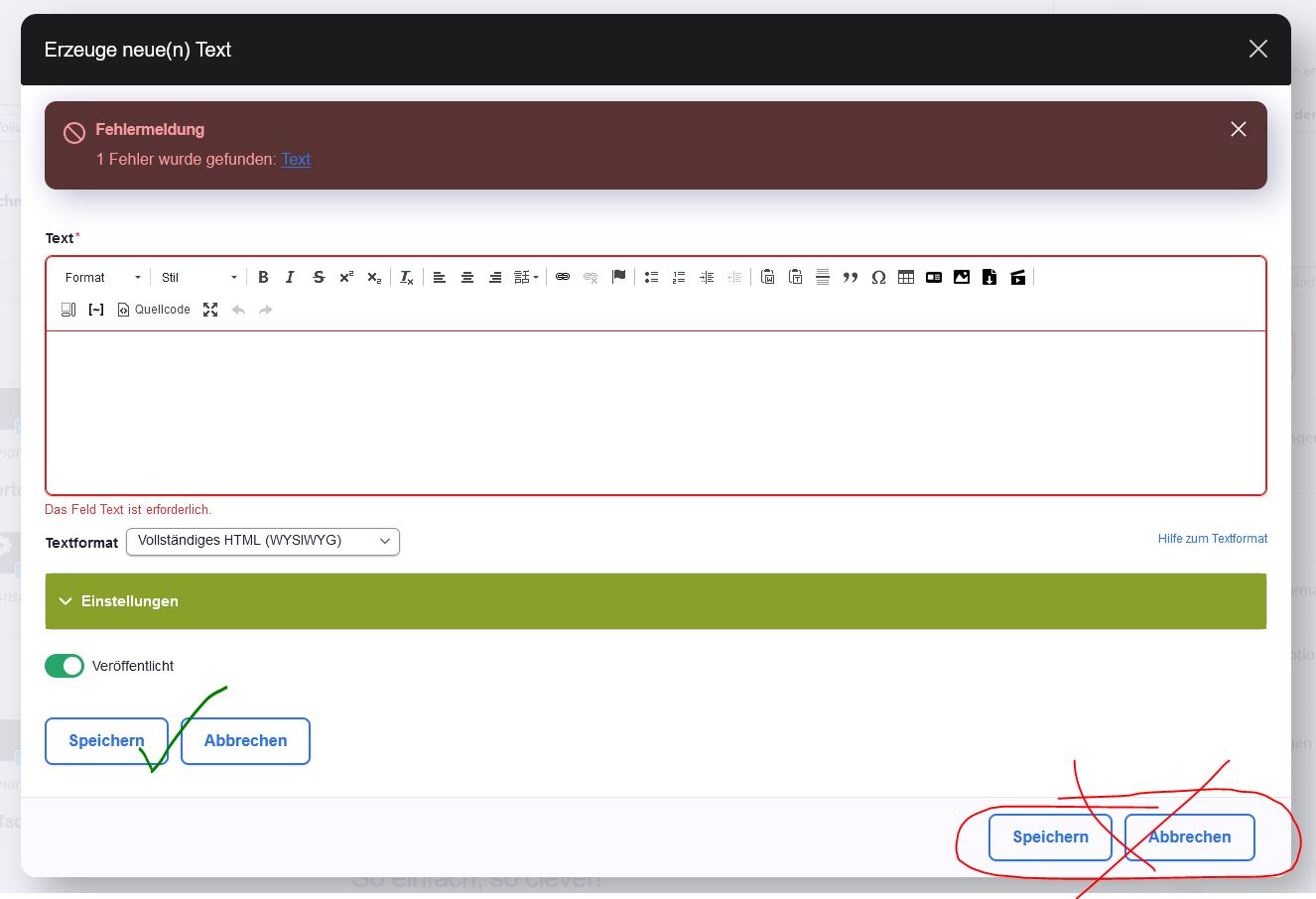Screen dimensions: 1316x899
Task: Open the image insertion tool
Action: tap(961, 277)
